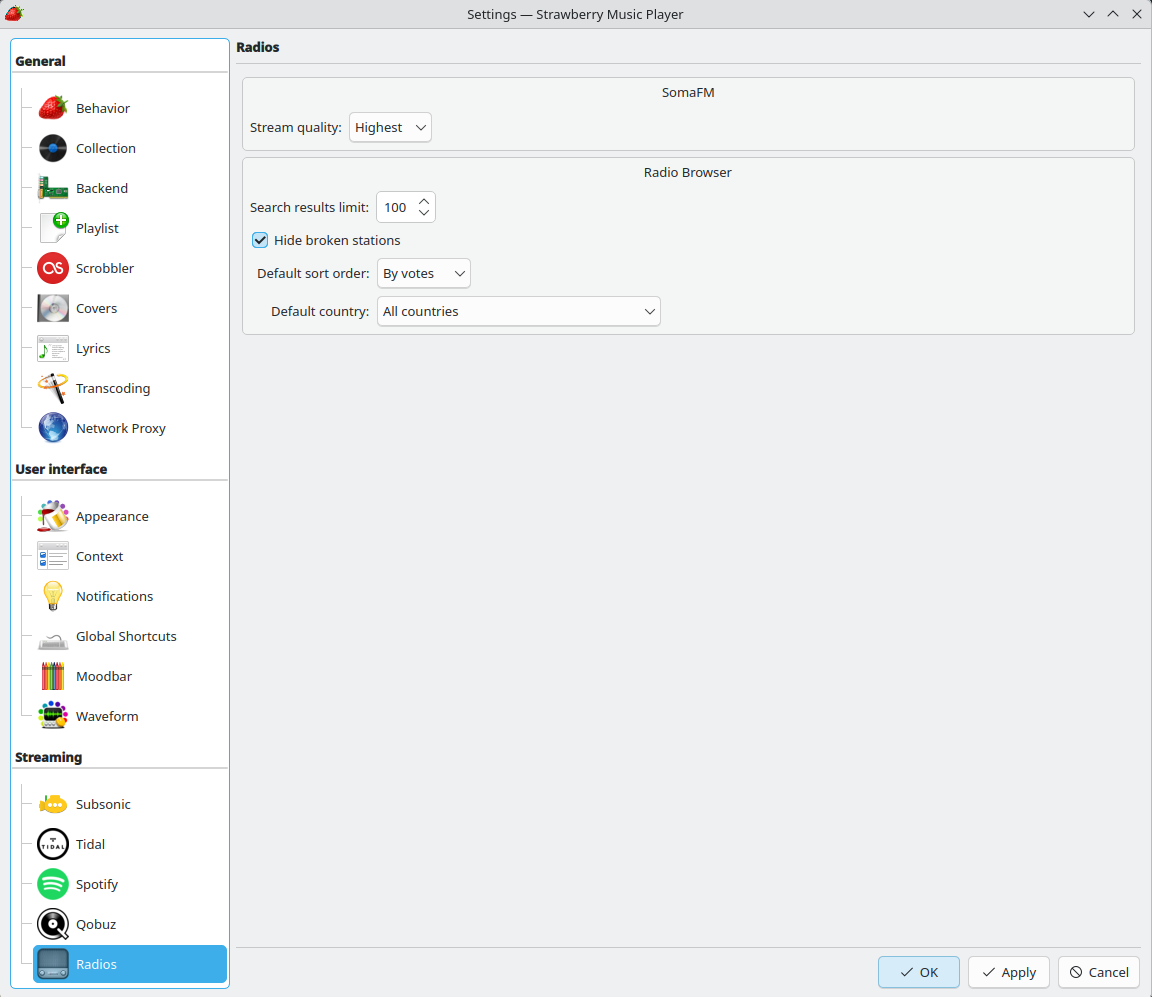Decrease the search results limit
Viewport: 1152px width, 997px height.
pyautogui.click(x=424, y=214)
